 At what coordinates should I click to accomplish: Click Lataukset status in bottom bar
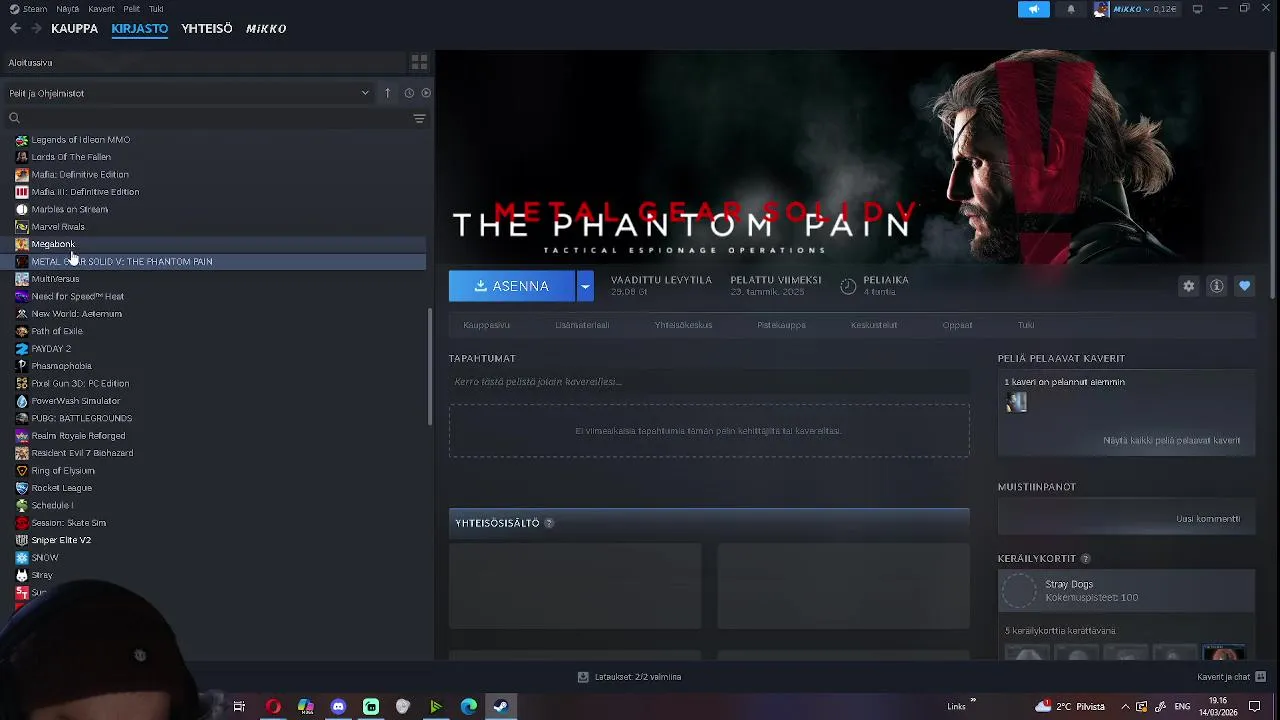pos(638,677)
